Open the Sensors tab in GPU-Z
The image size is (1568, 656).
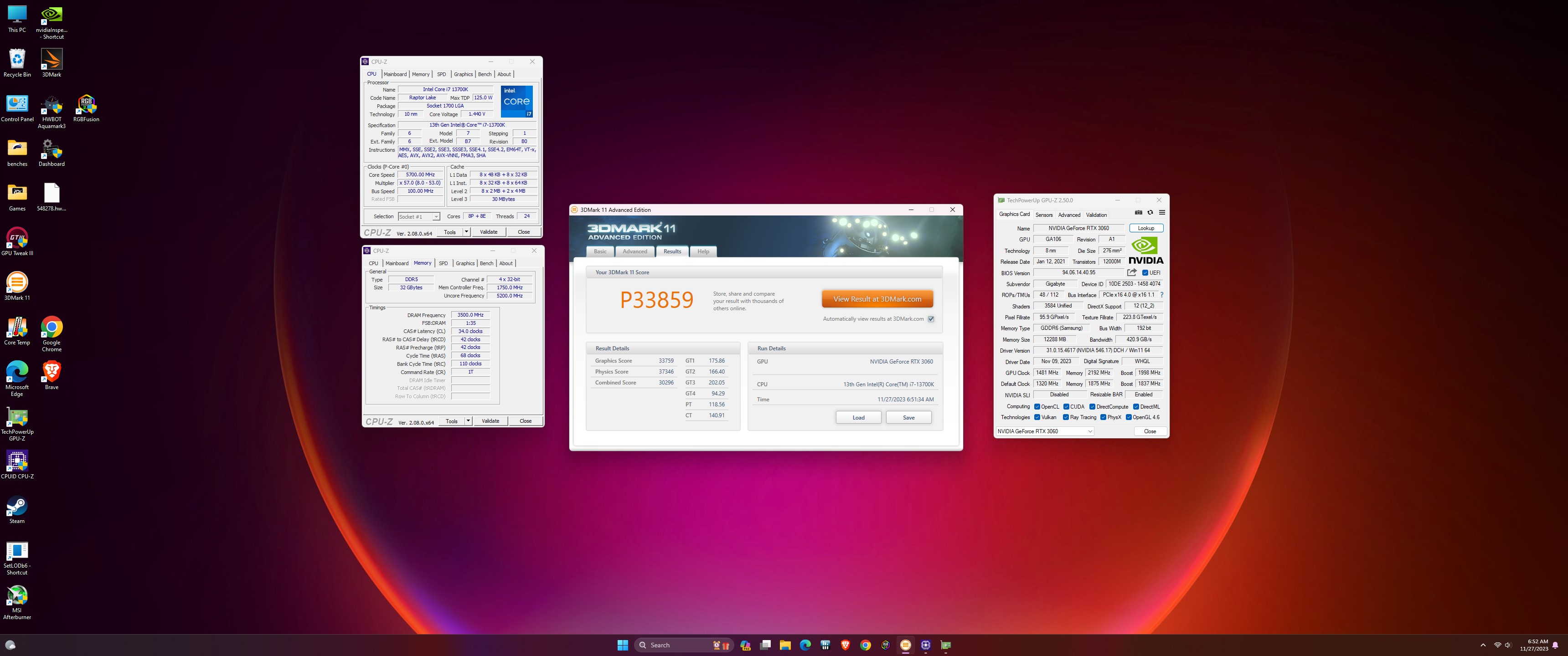1044,215
